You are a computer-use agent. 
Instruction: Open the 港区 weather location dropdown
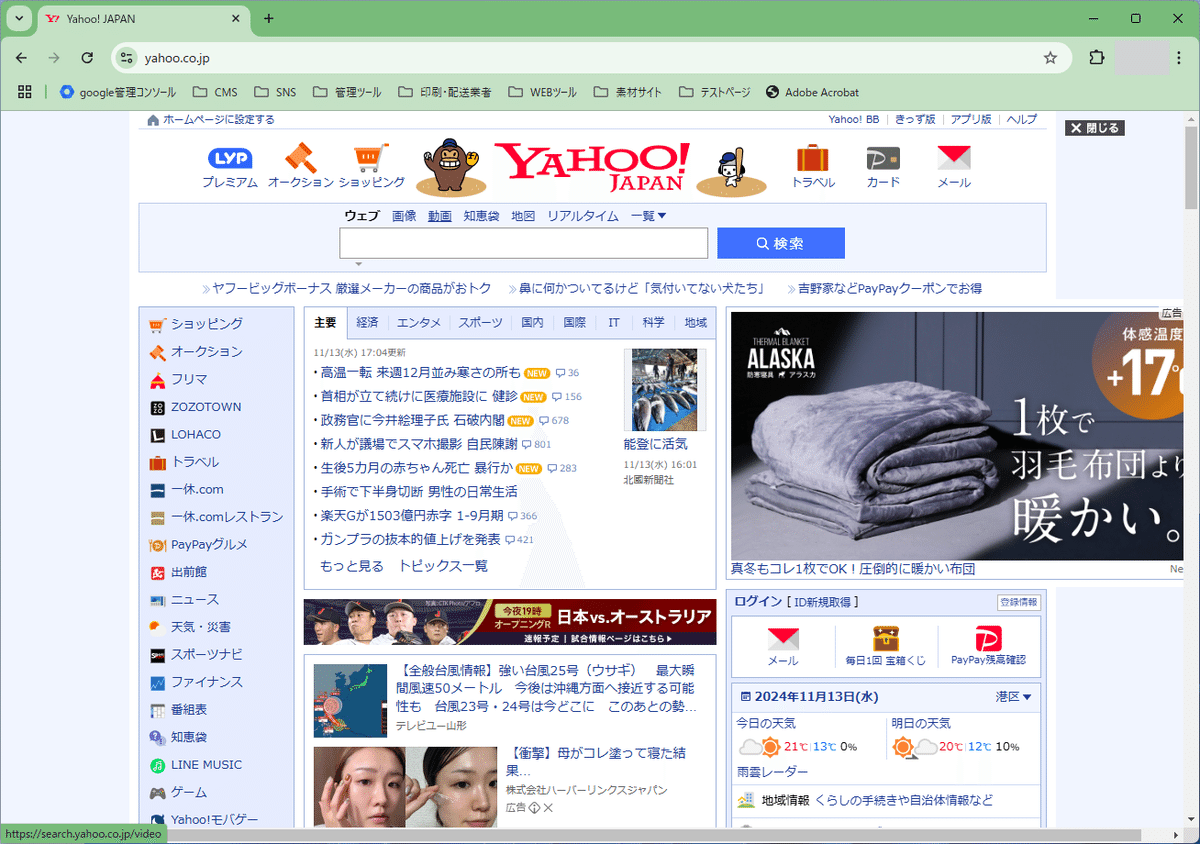(x=1013, y=697)
